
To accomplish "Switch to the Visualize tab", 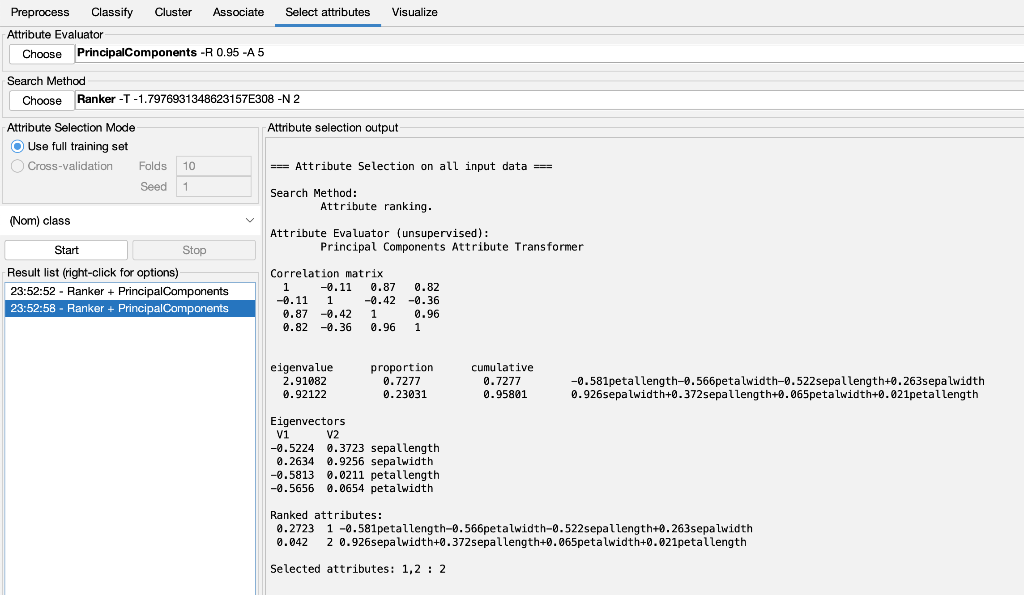I will point(414,13).
